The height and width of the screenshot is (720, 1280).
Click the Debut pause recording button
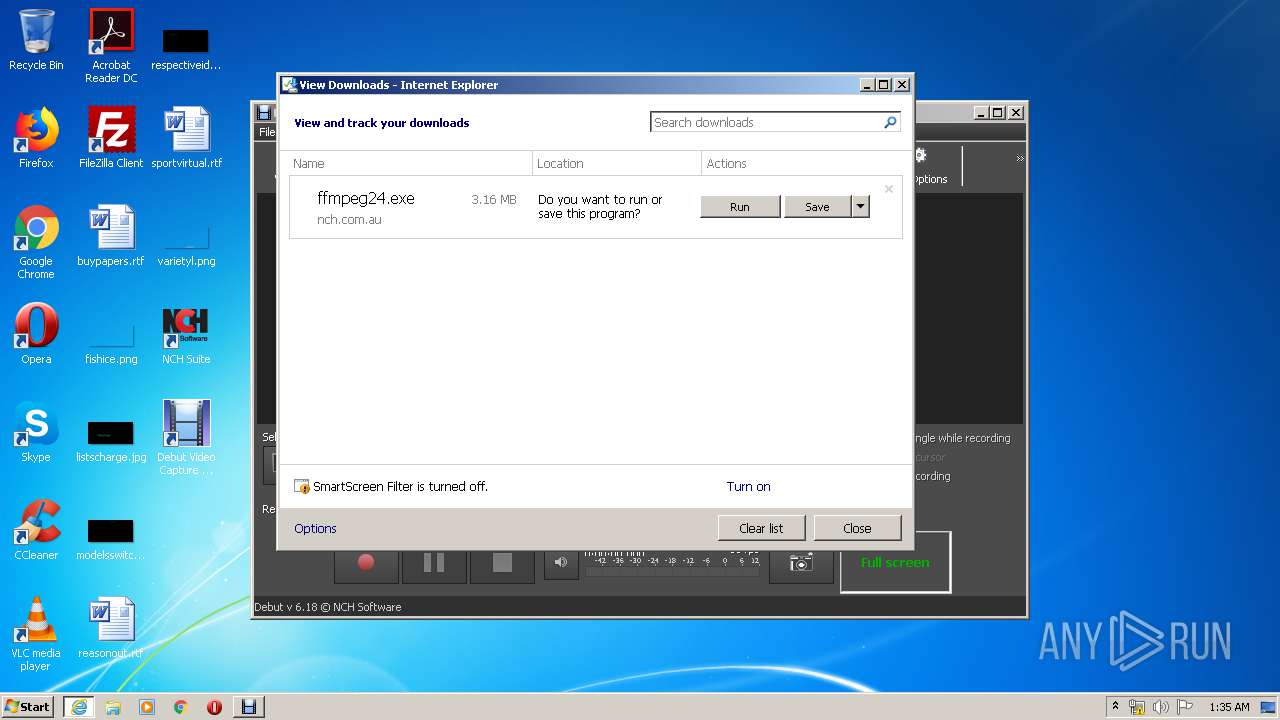tap(434, 563)
